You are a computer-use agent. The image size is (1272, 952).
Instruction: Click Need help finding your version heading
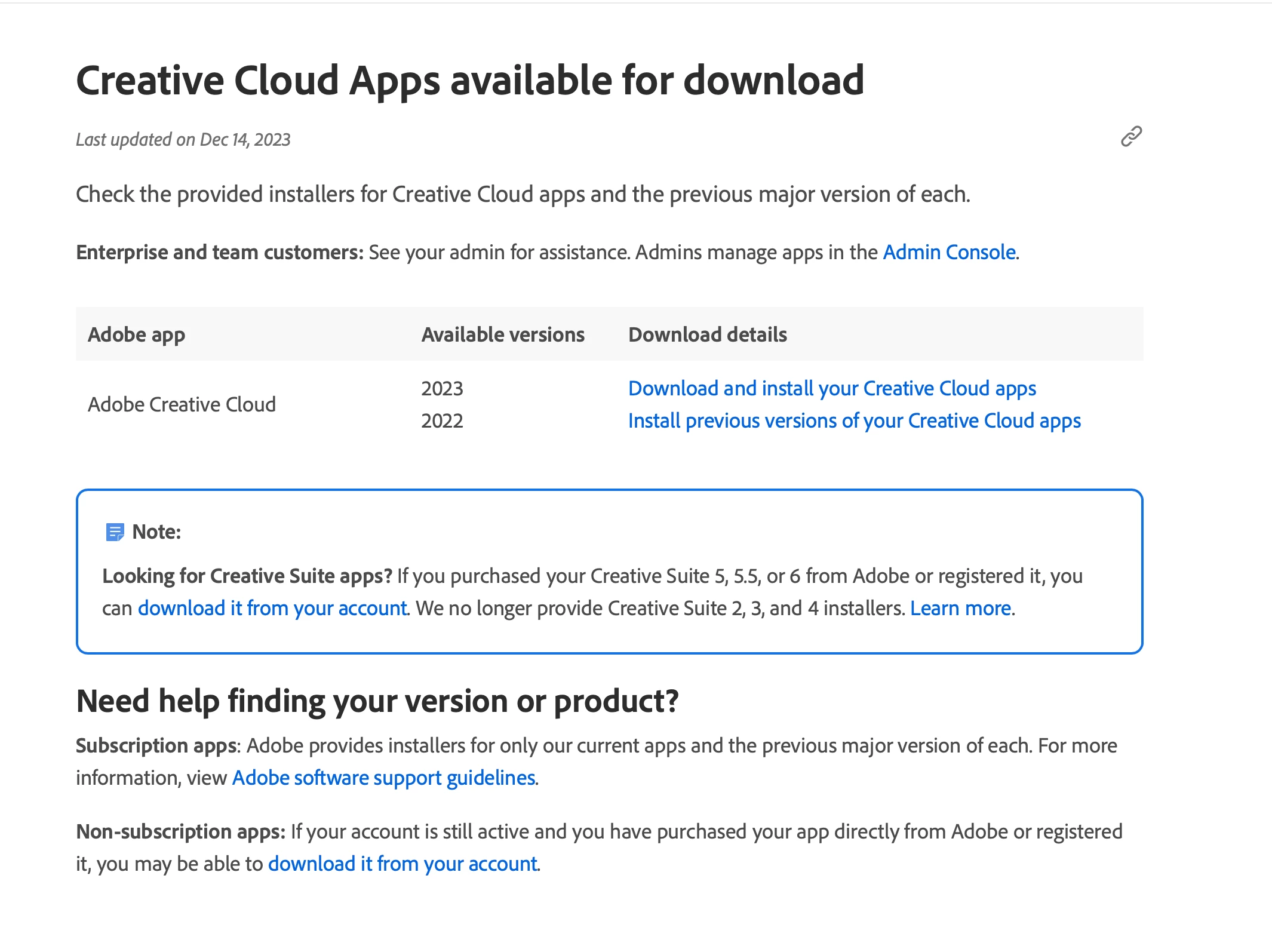[x=377, y=701]
